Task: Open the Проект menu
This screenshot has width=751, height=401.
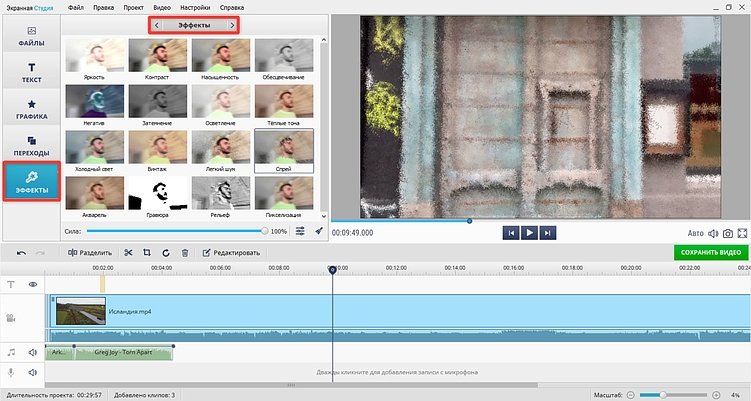Action: (x=133, y=8)
